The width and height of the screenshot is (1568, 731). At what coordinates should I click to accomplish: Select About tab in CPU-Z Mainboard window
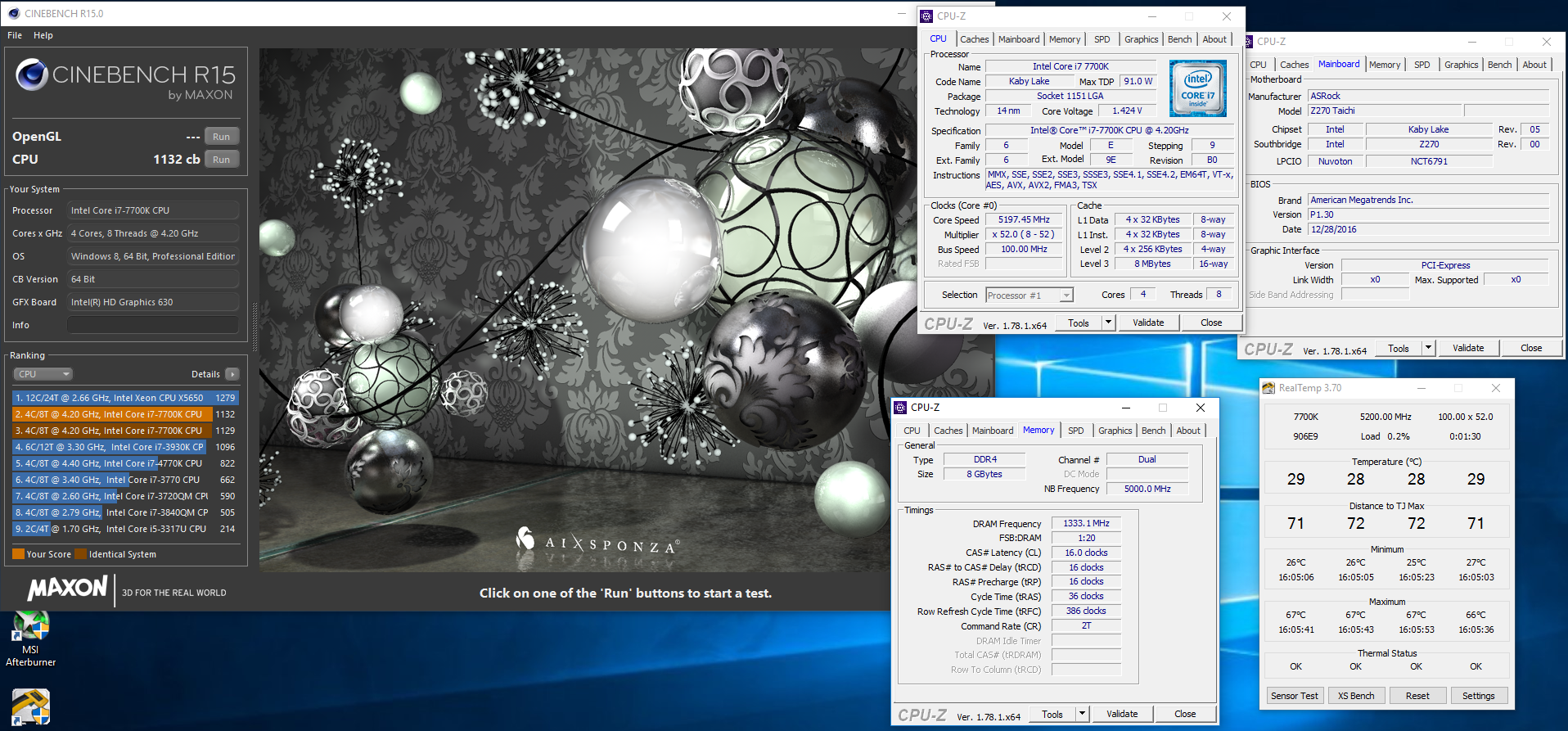coord(1534,65)
